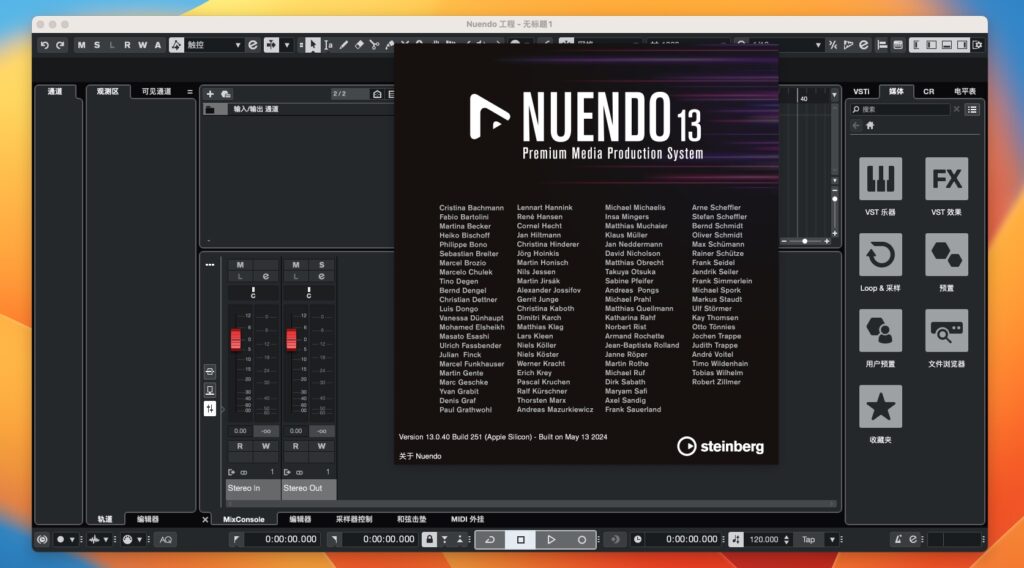Select the Range Selection tool
Image resolution: width=1024 pixels, height=568 pixels.
328,45
